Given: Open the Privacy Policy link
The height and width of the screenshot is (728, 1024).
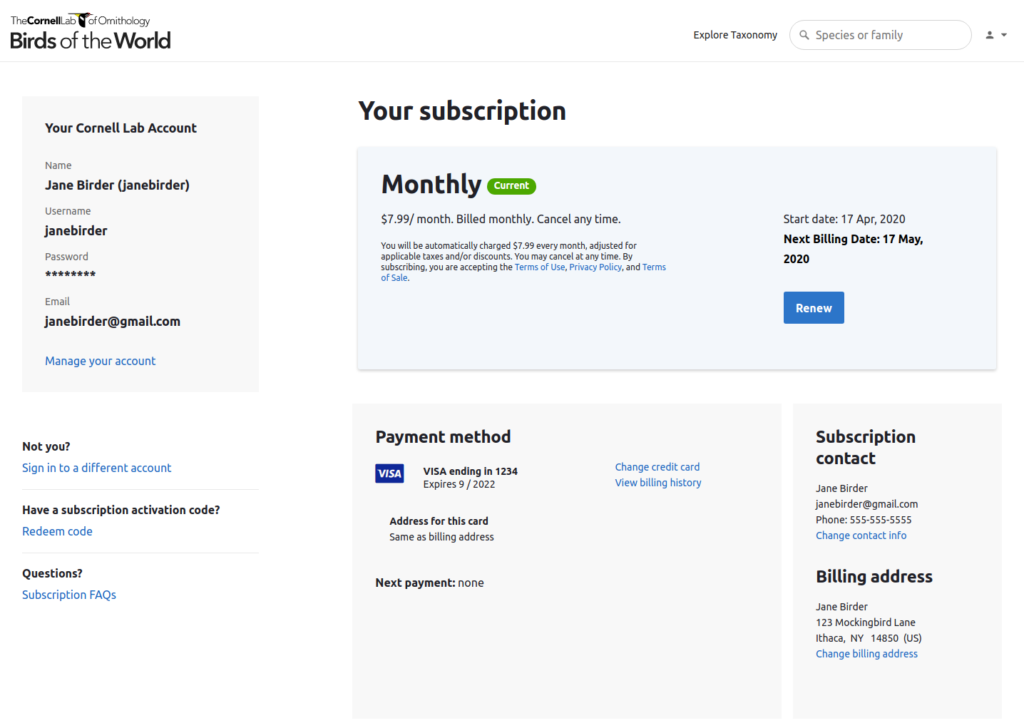Looking at the screenshot, I should tap(596, 267).
